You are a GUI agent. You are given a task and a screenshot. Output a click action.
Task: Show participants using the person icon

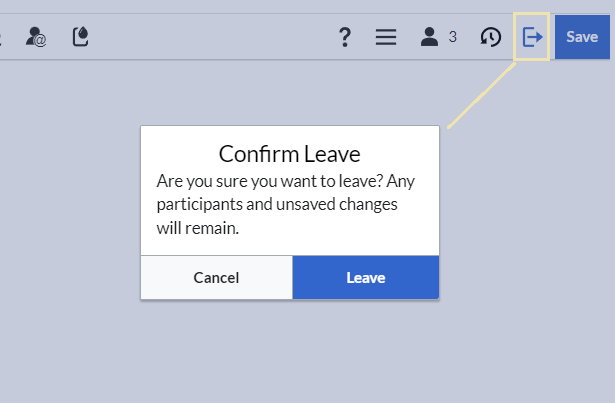430,37
